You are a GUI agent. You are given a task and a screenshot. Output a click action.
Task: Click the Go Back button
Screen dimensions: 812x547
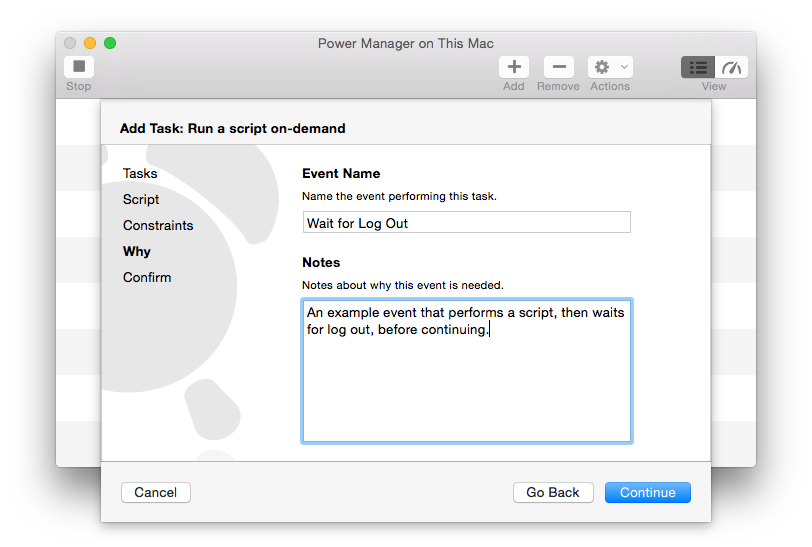(x=553, y=492)
